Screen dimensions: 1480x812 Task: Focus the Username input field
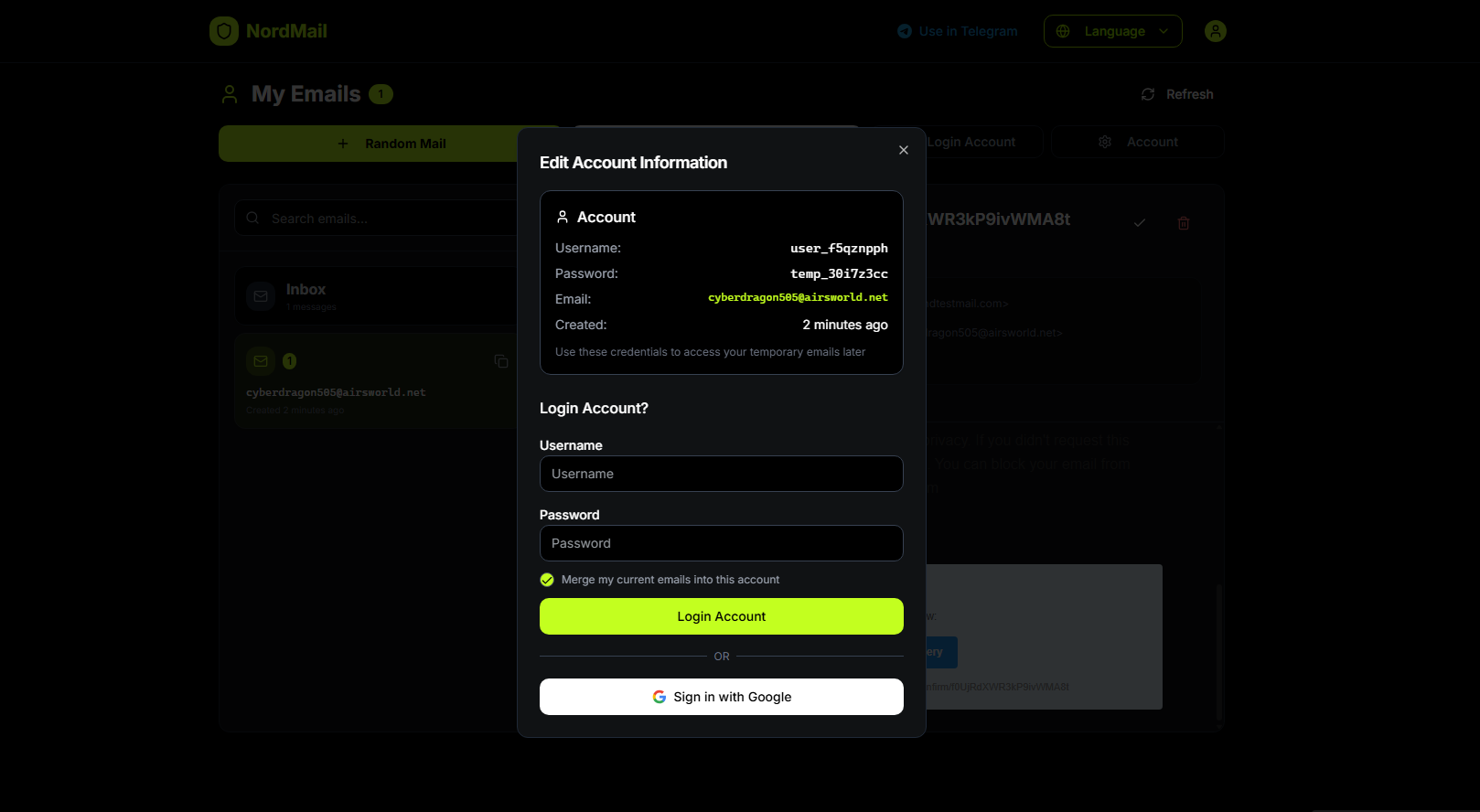tap(722, 474)
